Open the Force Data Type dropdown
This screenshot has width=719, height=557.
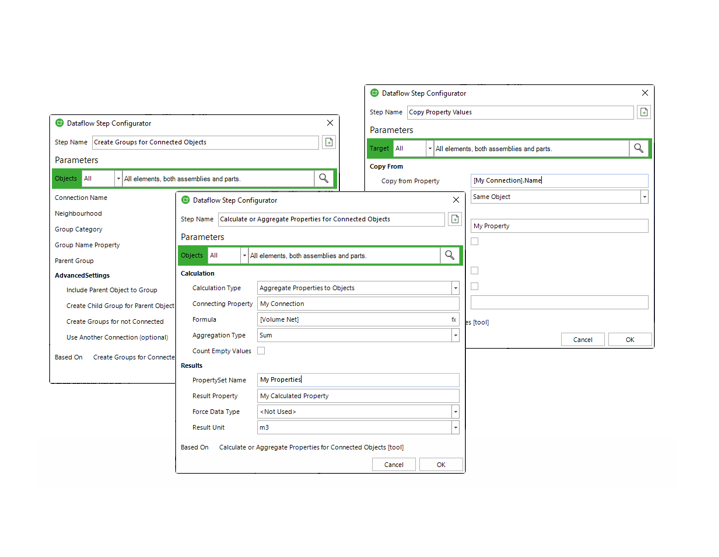coord(455,412)
